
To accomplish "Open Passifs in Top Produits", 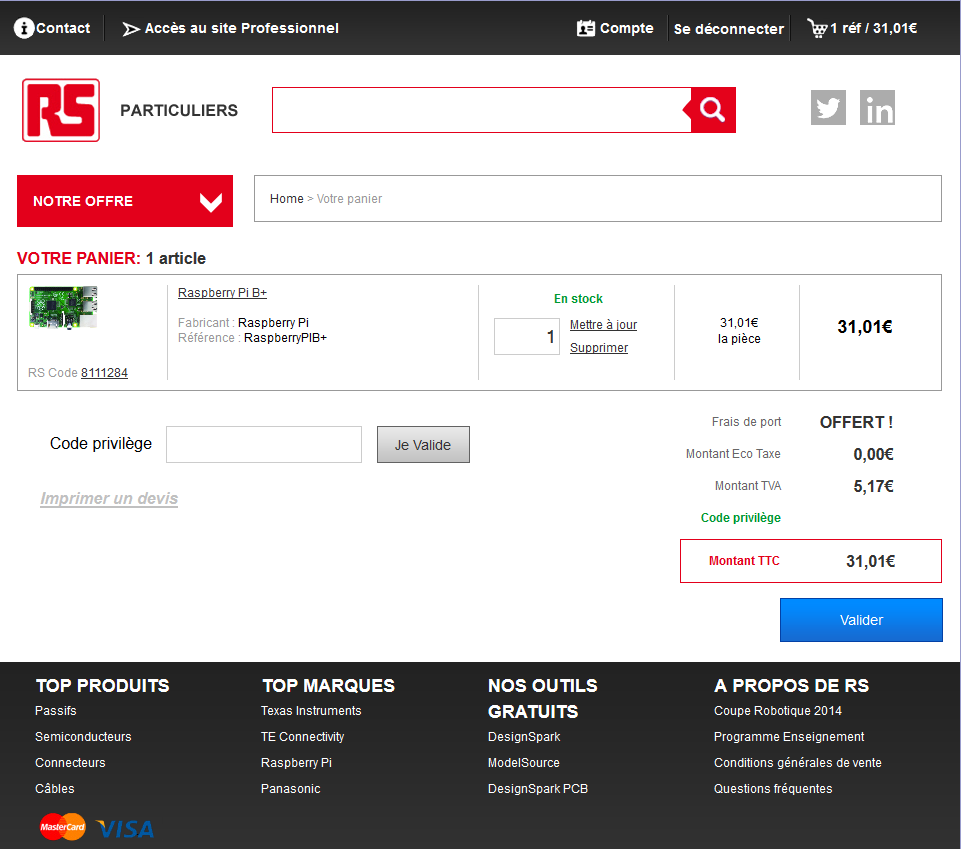I will click(56, 710).
